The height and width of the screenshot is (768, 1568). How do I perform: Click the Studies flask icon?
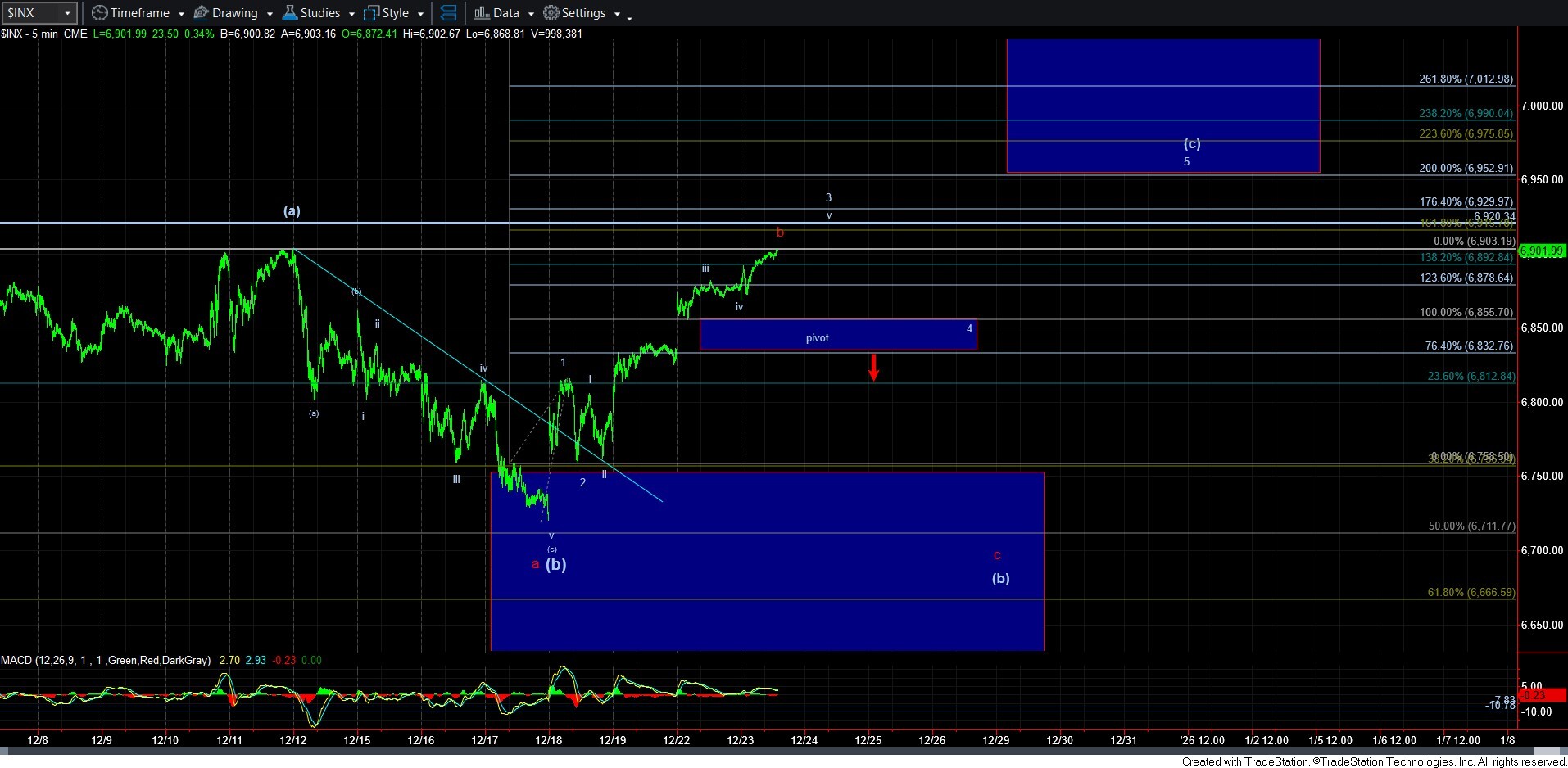(x=290, y=13)
